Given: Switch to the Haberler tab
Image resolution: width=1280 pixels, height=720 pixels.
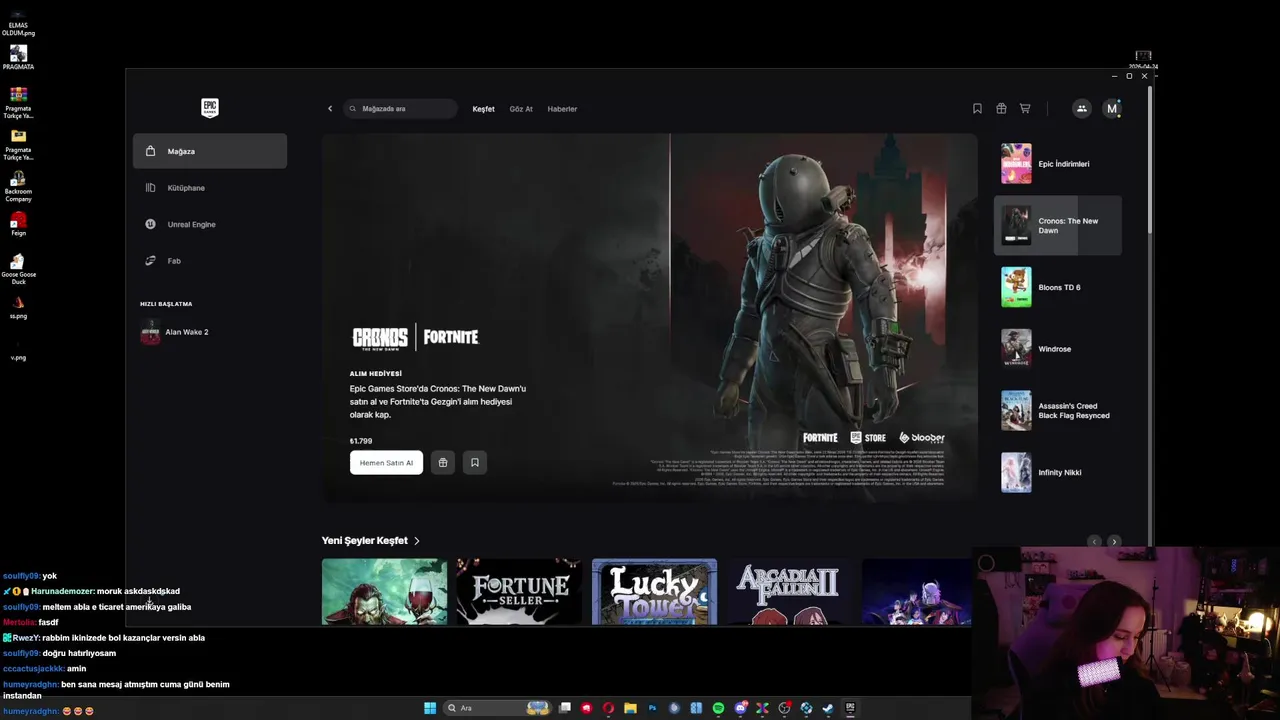Looking at the screenshot, I should tap(562, 109).
